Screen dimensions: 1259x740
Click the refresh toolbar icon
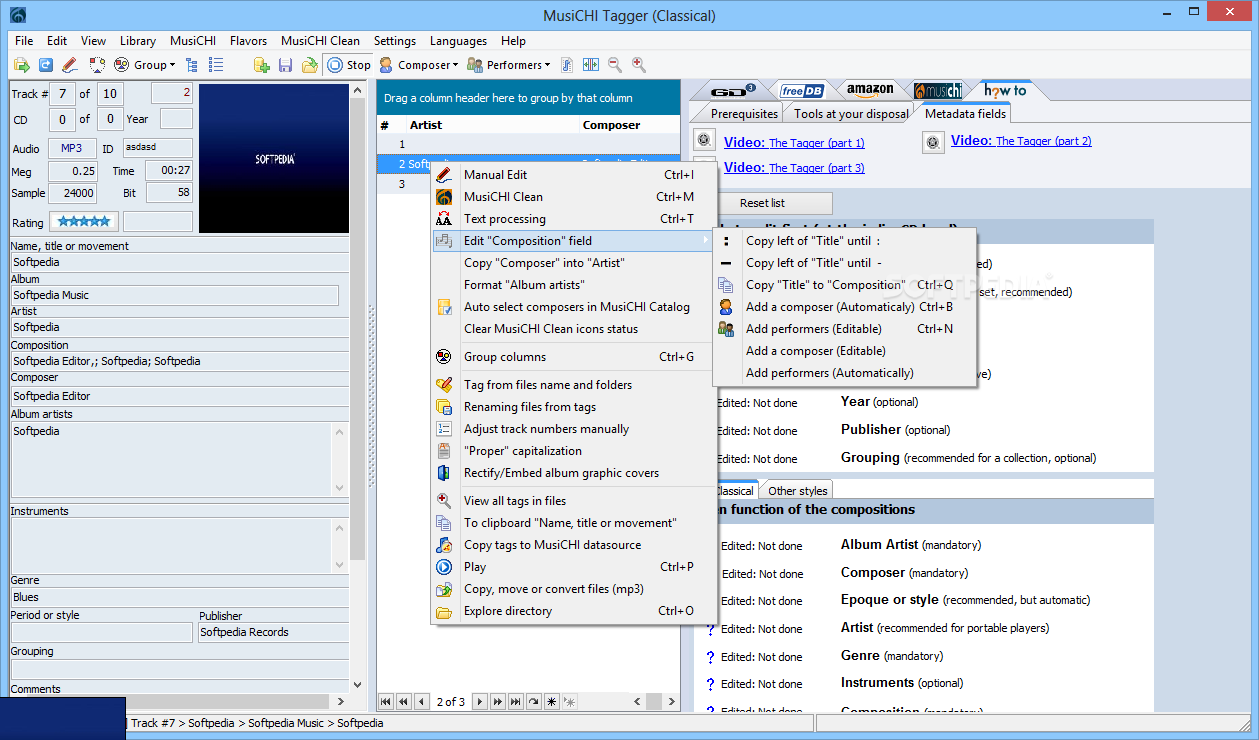[45, 65]
